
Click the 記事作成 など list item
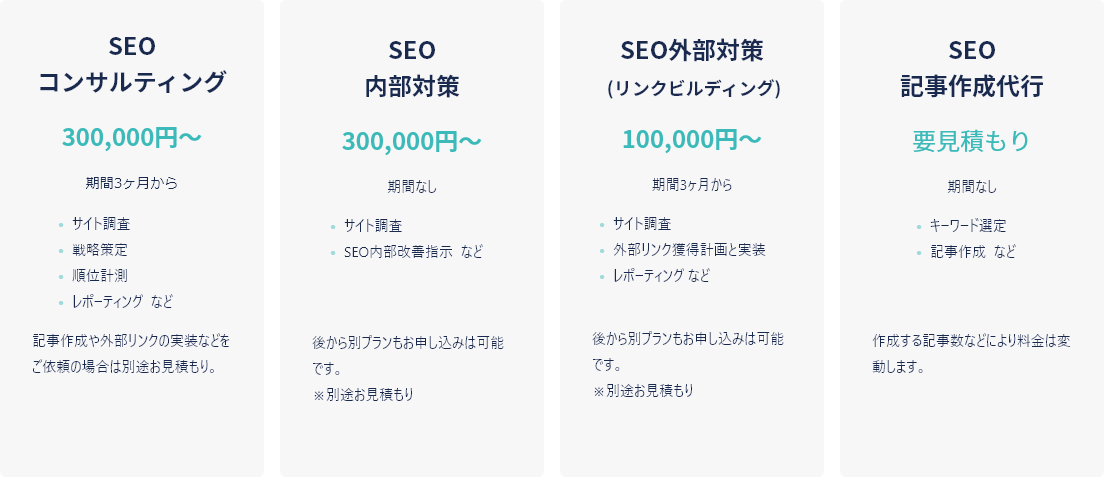973,251
